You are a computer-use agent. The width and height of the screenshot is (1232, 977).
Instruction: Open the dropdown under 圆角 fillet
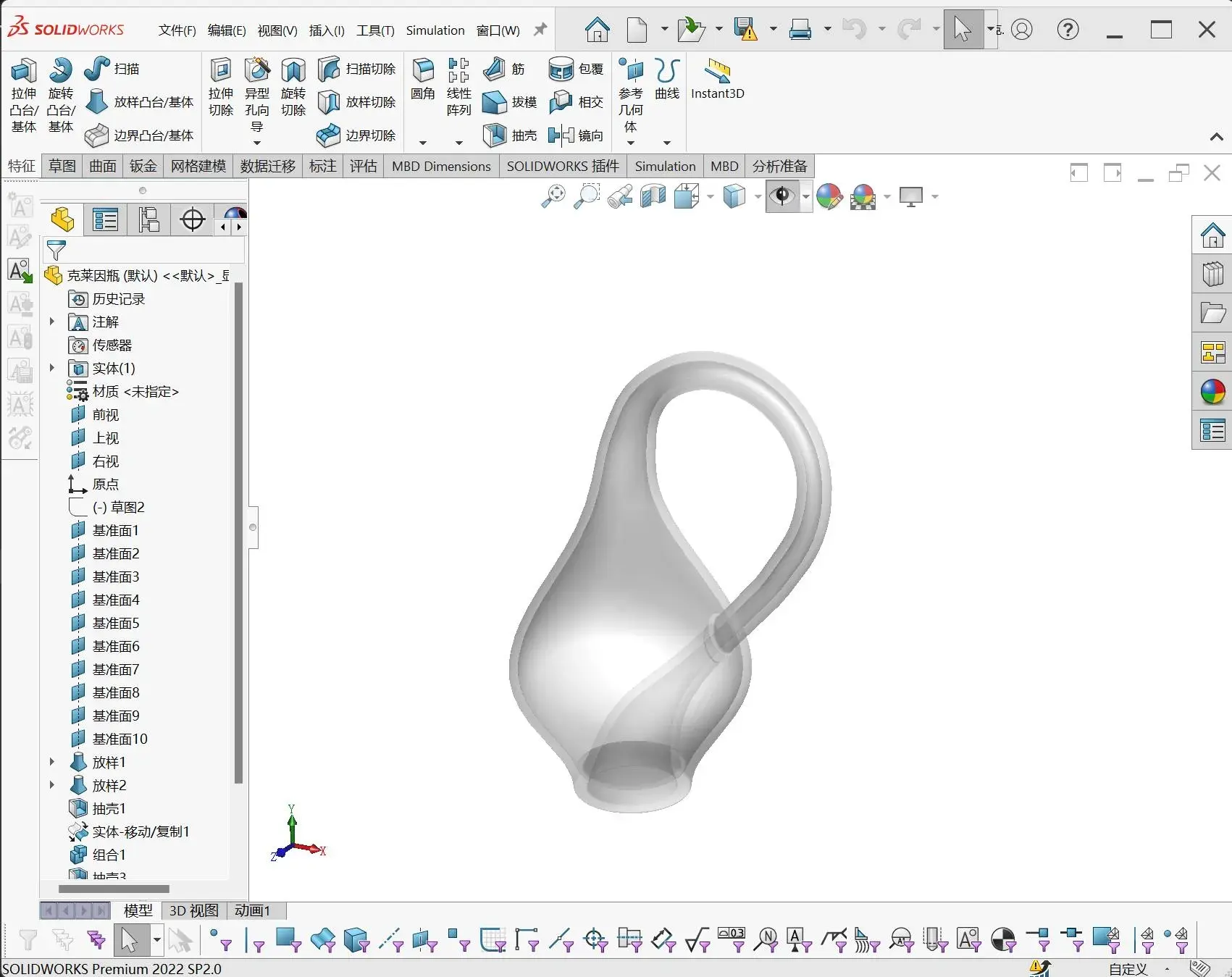point(423,143)
